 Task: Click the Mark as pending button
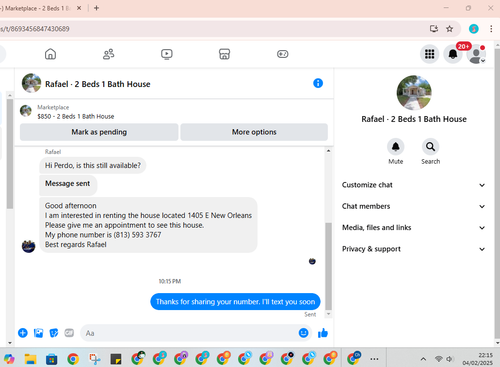coord(99,132)
